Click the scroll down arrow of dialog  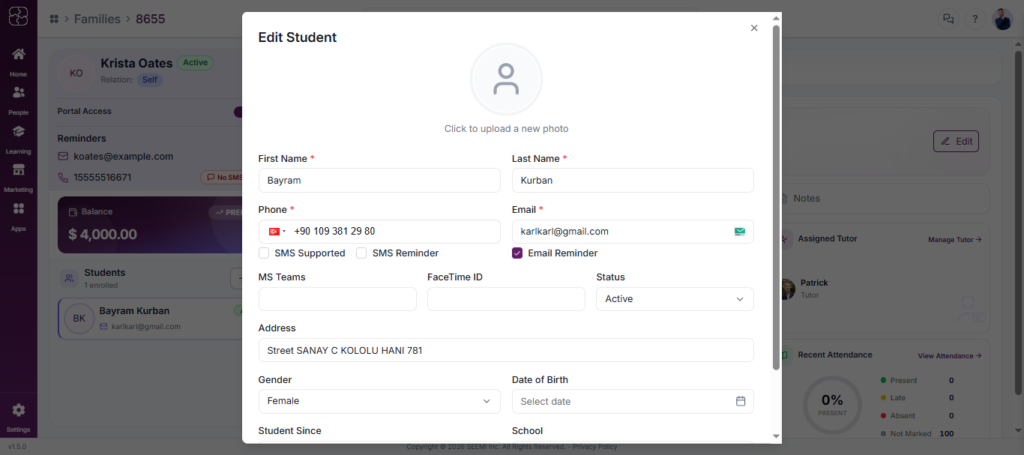776,436
